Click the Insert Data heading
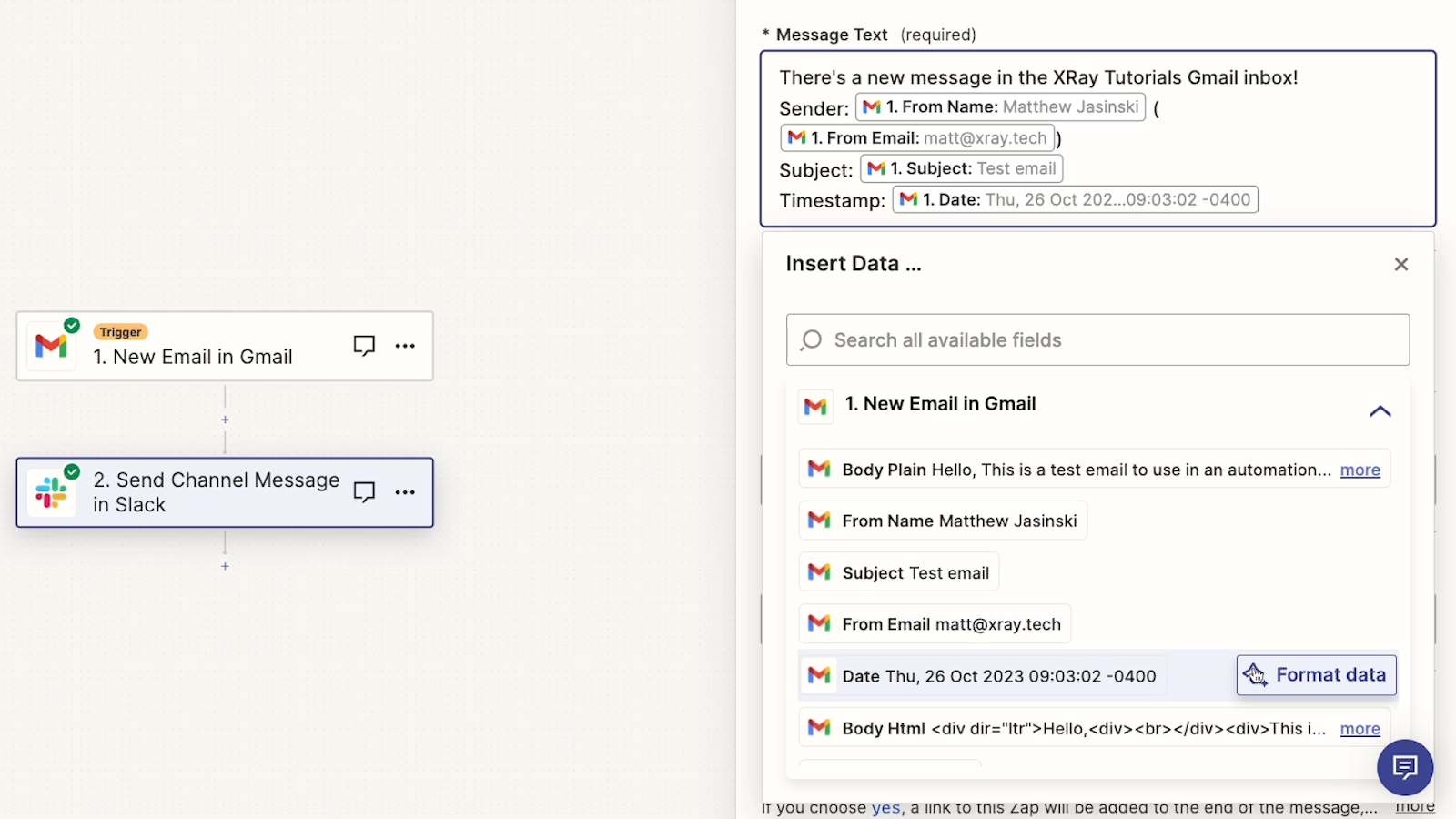Screen dimensions: 1456x819 [853, 264]
